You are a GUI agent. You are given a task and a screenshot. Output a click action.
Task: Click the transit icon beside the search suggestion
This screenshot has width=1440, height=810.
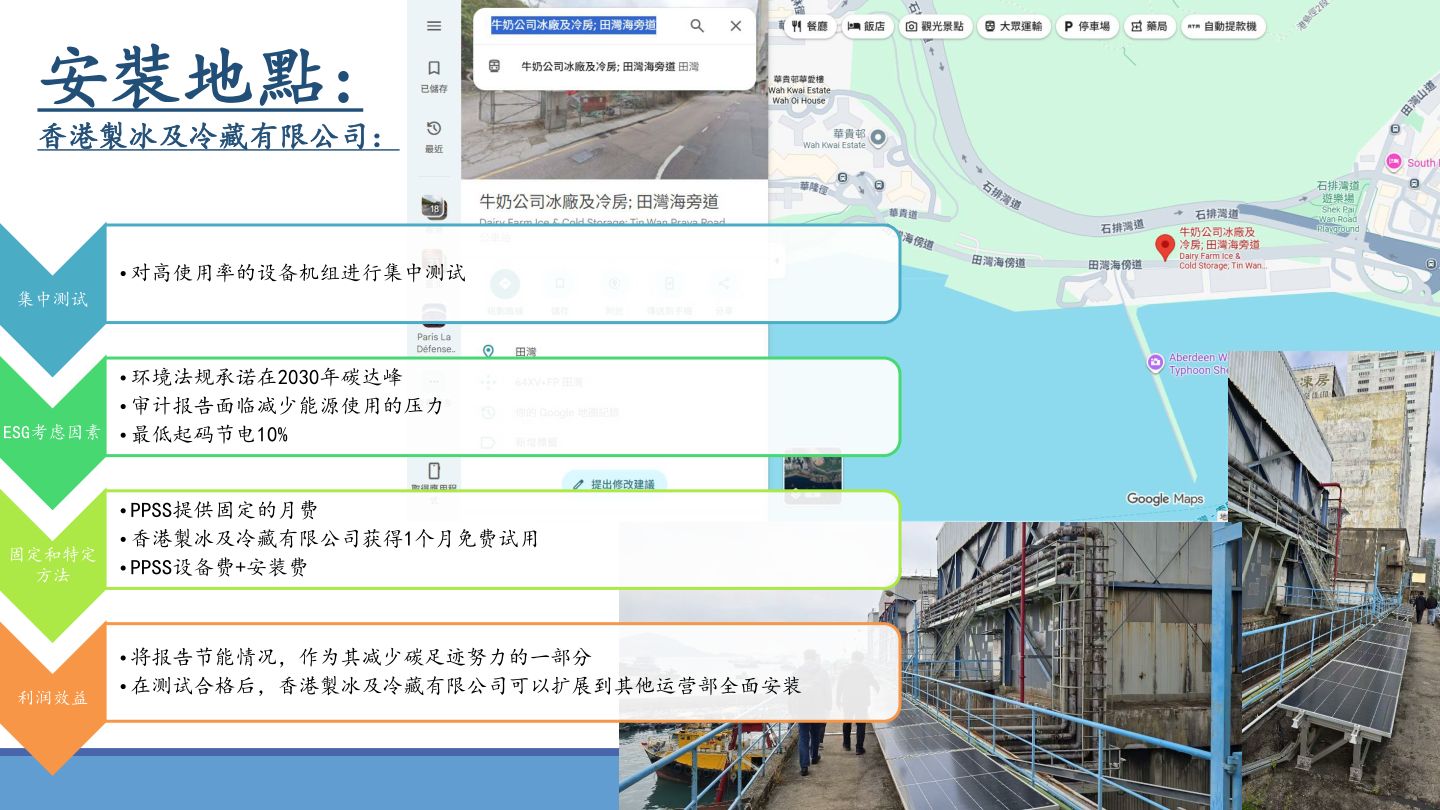coord(494,66)
